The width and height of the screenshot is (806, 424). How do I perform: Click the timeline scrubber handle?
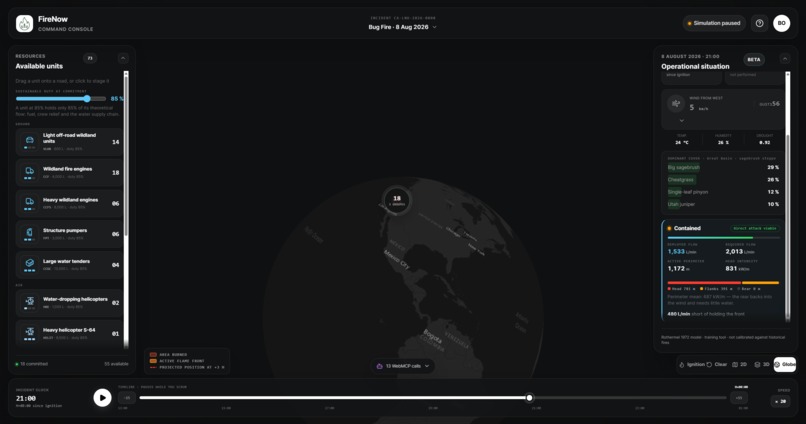coord(529,398)
